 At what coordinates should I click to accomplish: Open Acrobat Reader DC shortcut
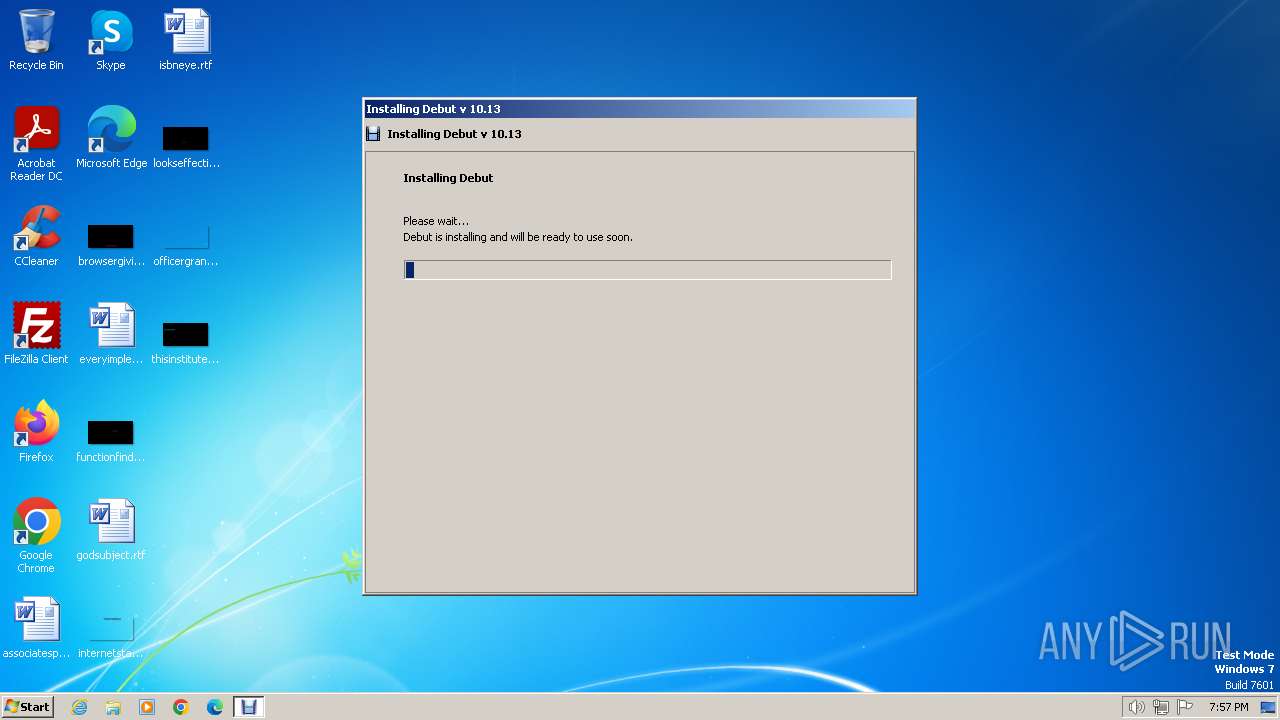point(36,144)
